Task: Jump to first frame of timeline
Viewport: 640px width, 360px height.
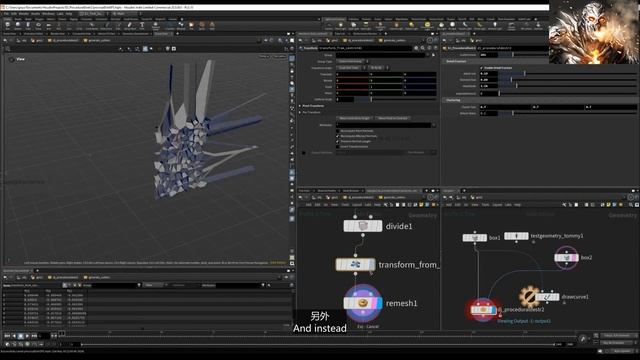Action: tap(7, 336)
